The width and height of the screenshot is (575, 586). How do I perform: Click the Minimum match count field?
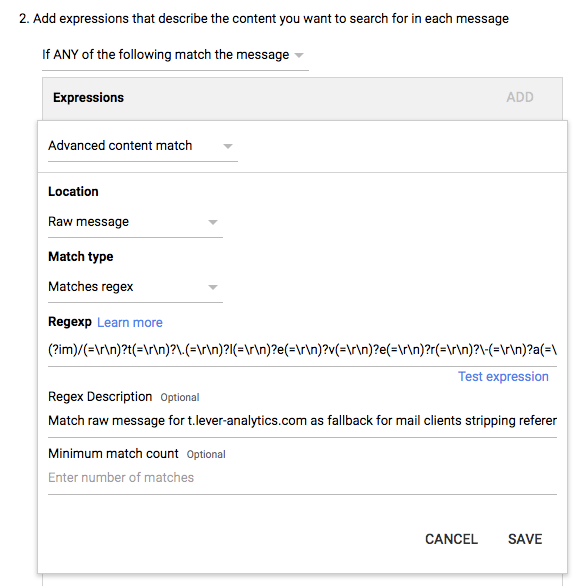[302, 478]
